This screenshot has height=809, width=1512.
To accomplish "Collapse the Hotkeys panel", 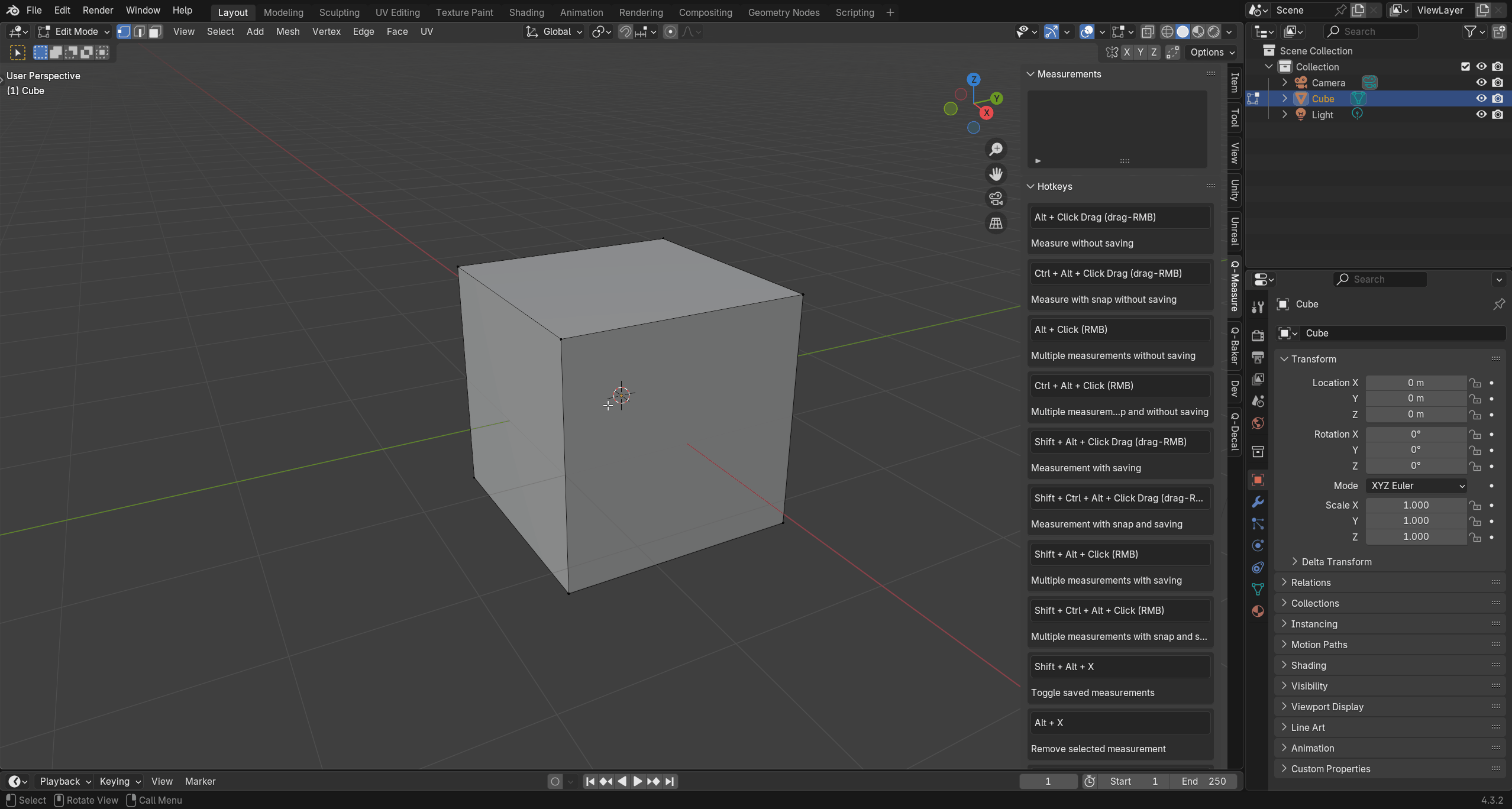I will pyautogui.click(x=1054, y=186).
